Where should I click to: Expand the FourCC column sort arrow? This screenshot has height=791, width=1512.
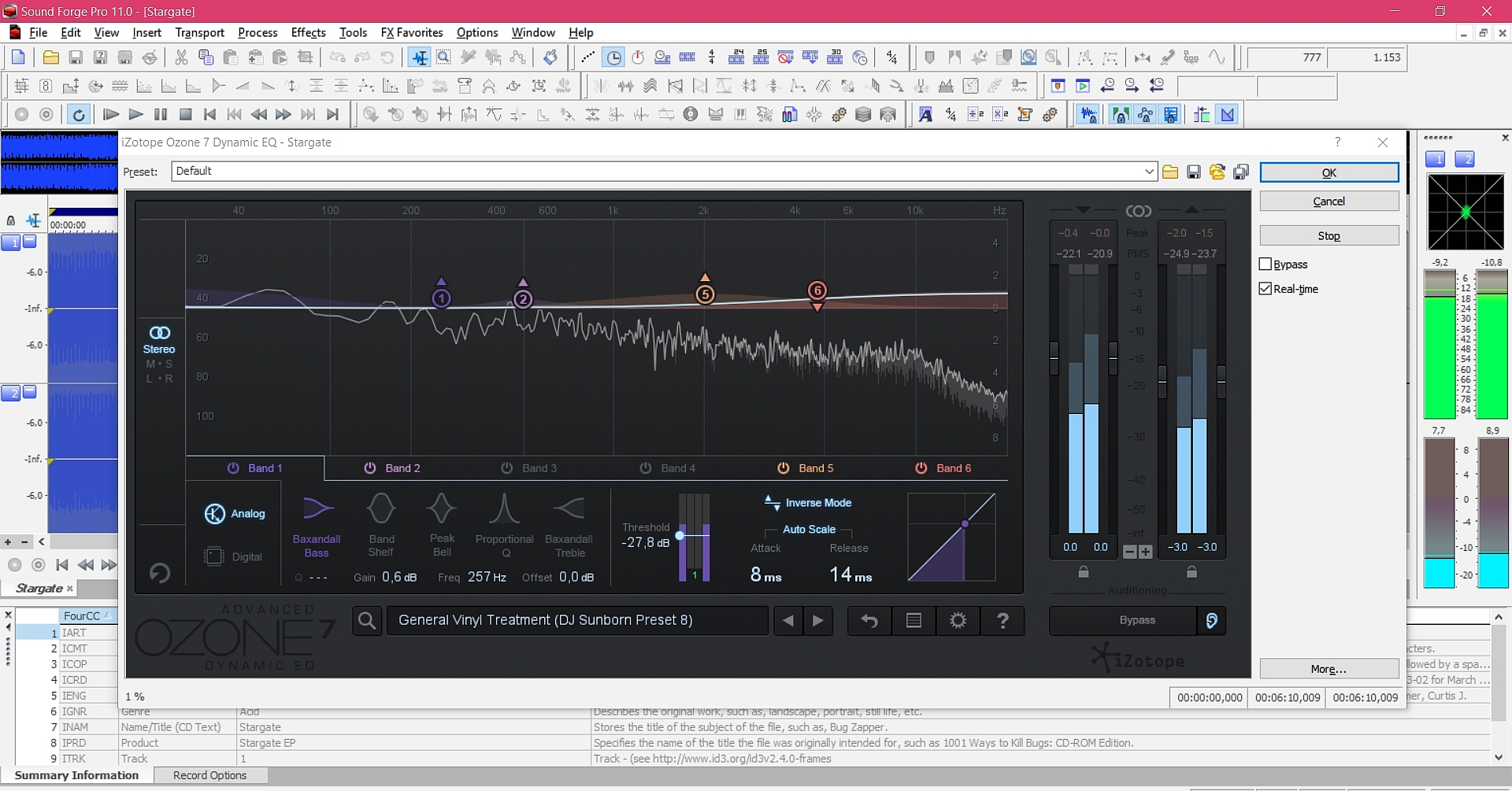point(107,615)
